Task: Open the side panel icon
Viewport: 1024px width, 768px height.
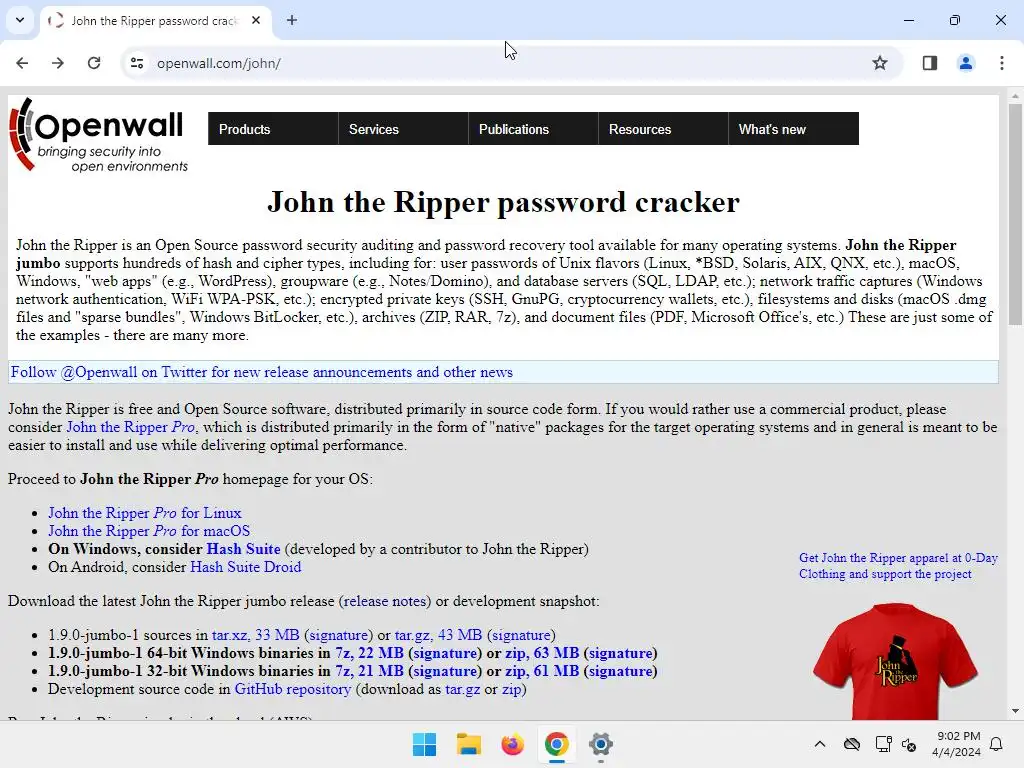Action: tap(930, 63)
